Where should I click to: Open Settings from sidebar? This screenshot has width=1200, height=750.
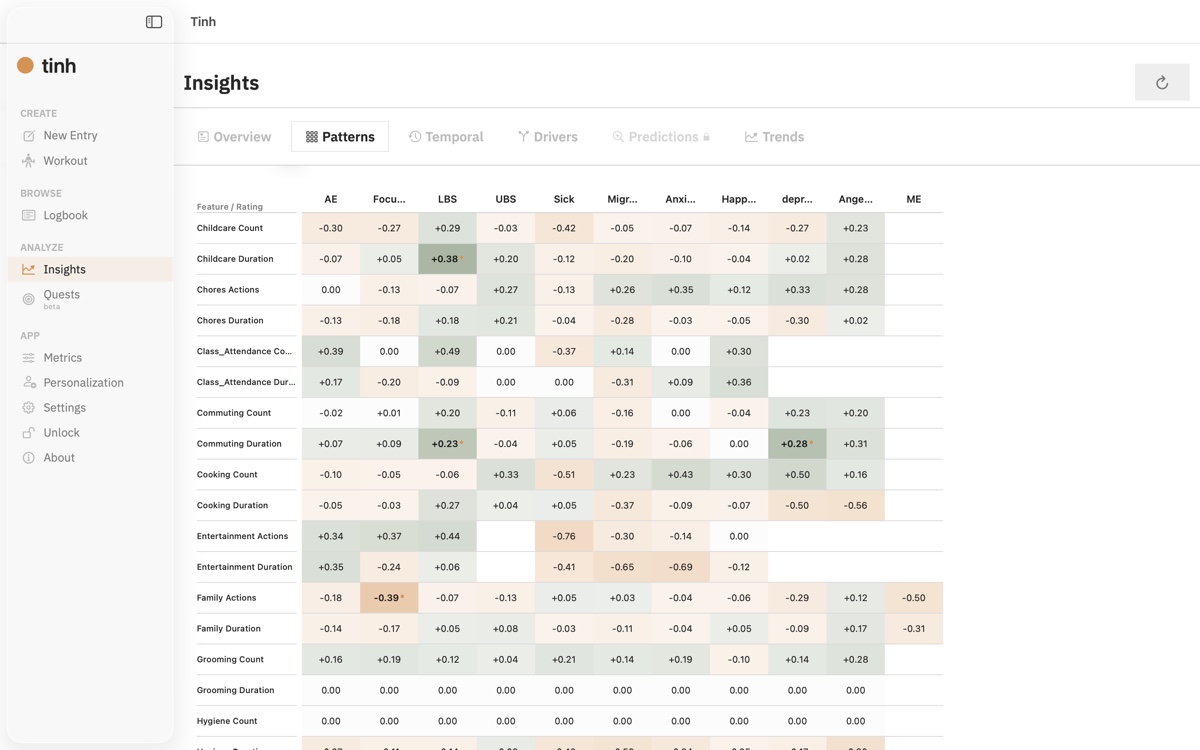click(90, 407)
